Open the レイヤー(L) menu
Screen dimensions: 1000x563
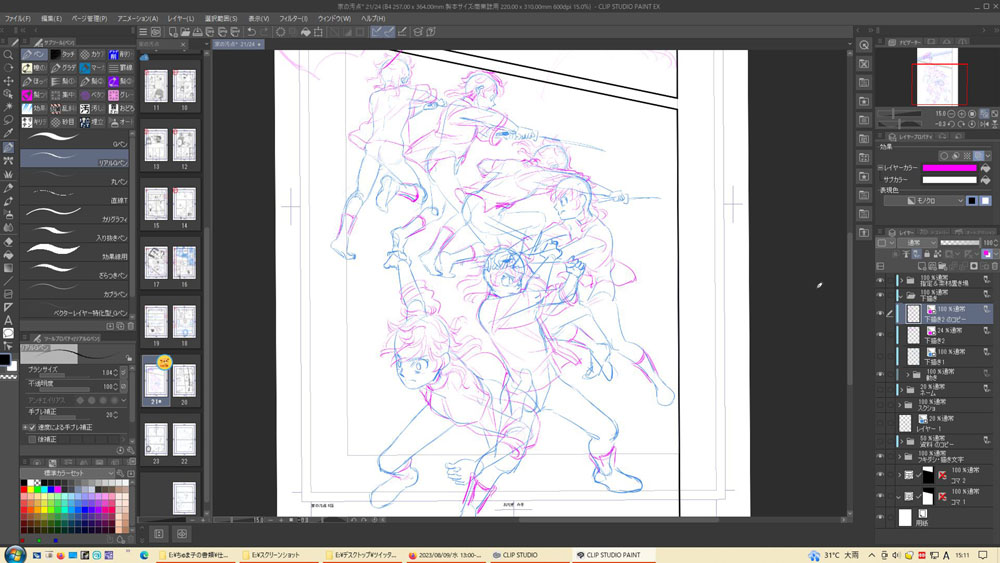point(180,18)
